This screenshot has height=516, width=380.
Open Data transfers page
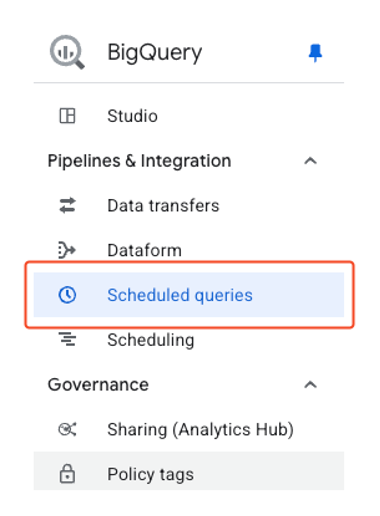click(189, 205)
